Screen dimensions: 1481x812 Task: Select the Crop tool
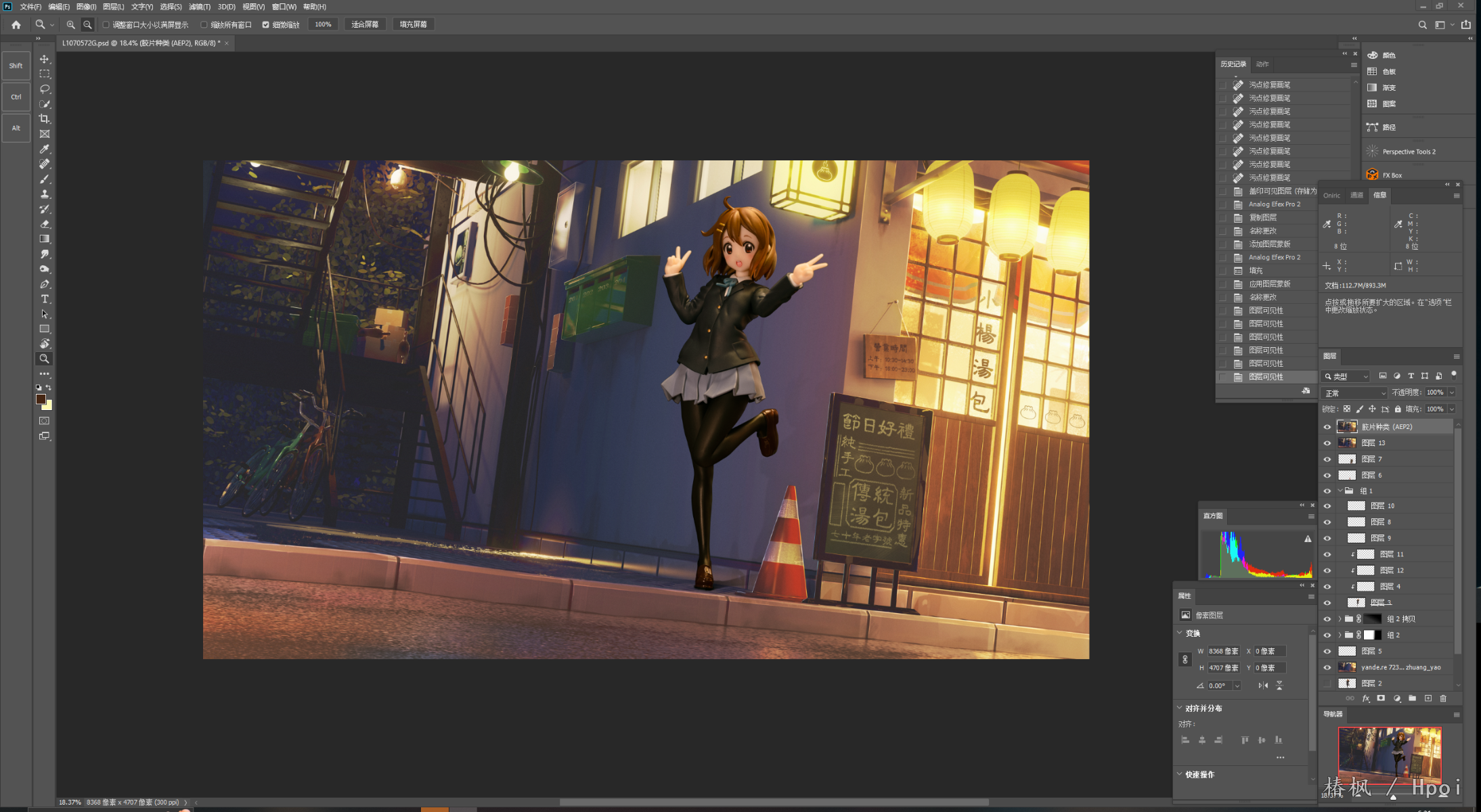click(45, 119)
